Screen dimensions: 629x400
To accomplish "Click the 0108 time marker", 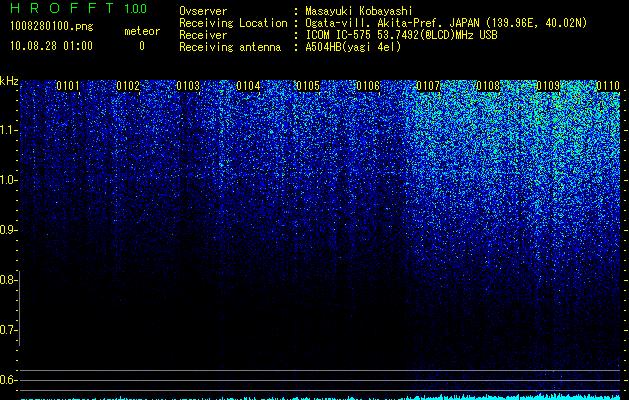I will (488, 86).
